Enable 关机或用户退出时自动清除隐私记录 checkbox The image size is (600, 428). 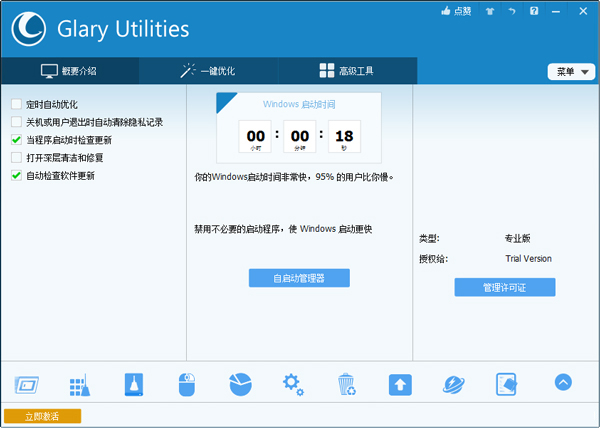click(16, 122)
